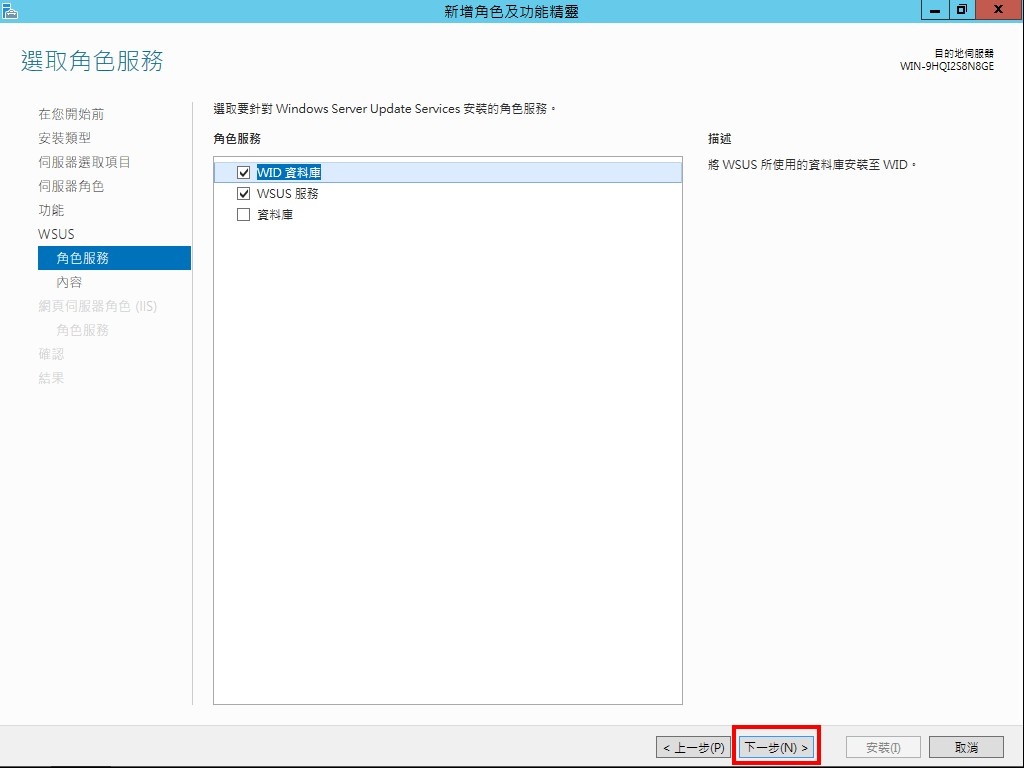
Task: Click the server name WIN-9HQI2S8N8GE
Action: click(x=946, y=66)
